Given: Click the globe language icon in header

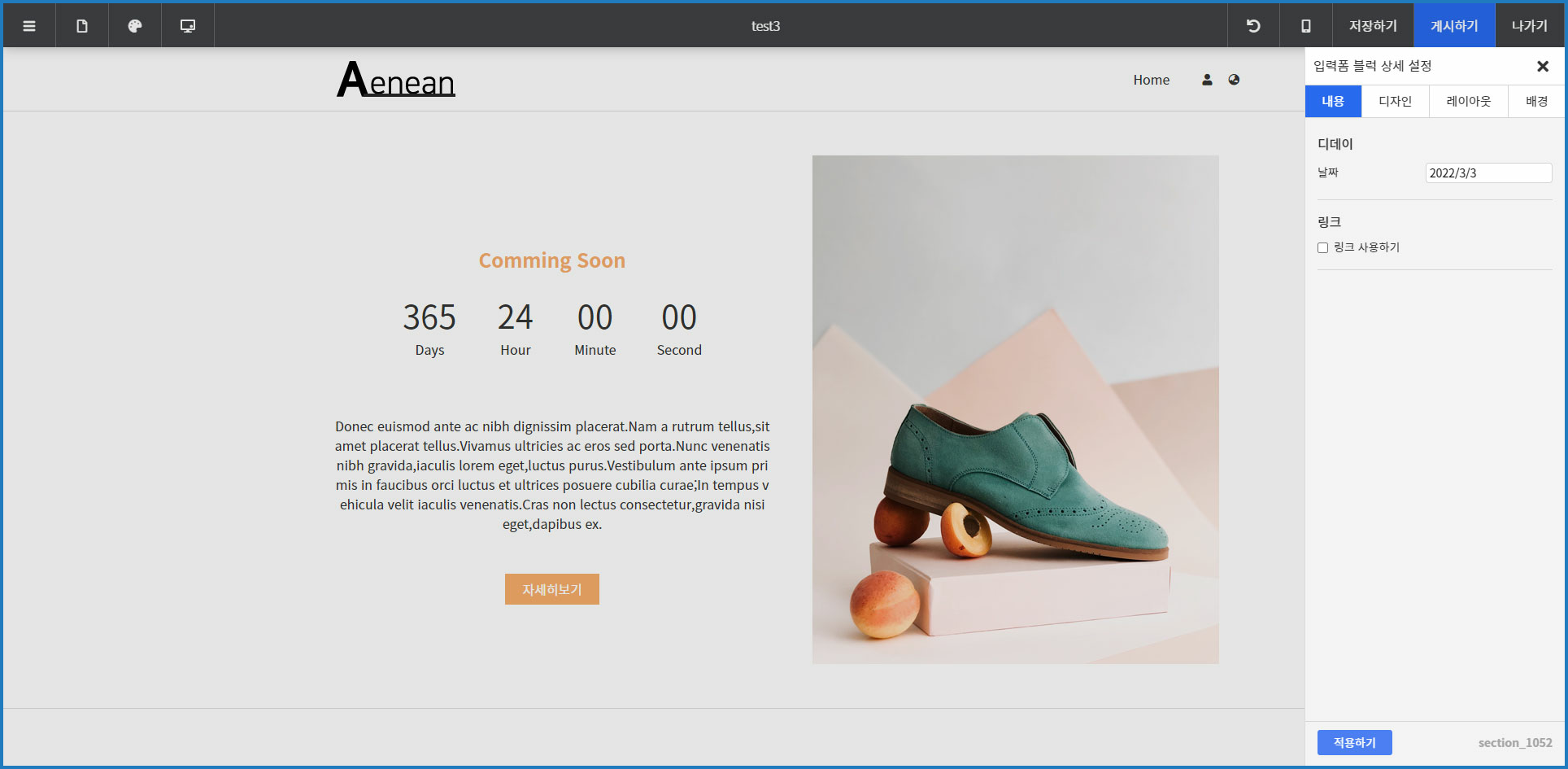Looking at the screenshot, I should (x=1234, y=80).
